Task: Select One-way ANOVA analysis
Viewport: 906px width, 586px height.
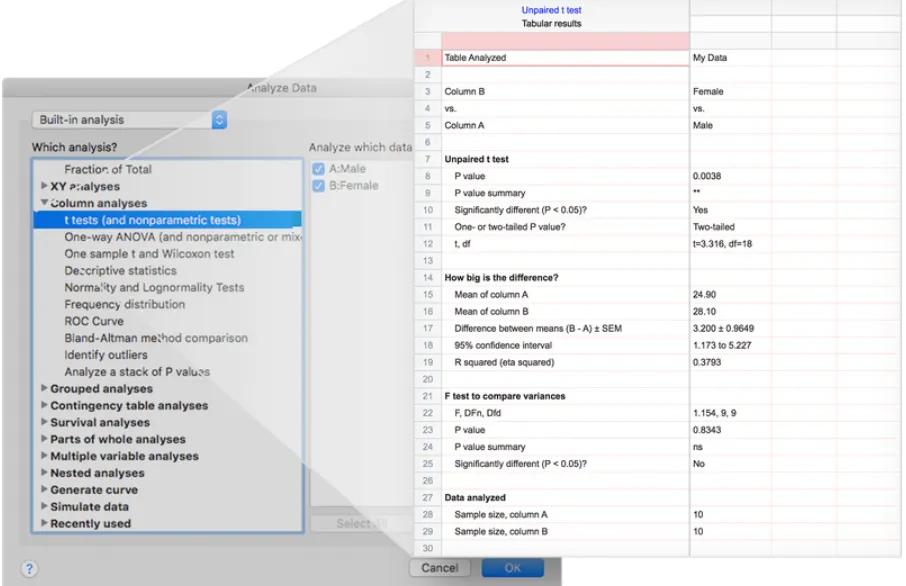Action: click(x=180, y=237)
